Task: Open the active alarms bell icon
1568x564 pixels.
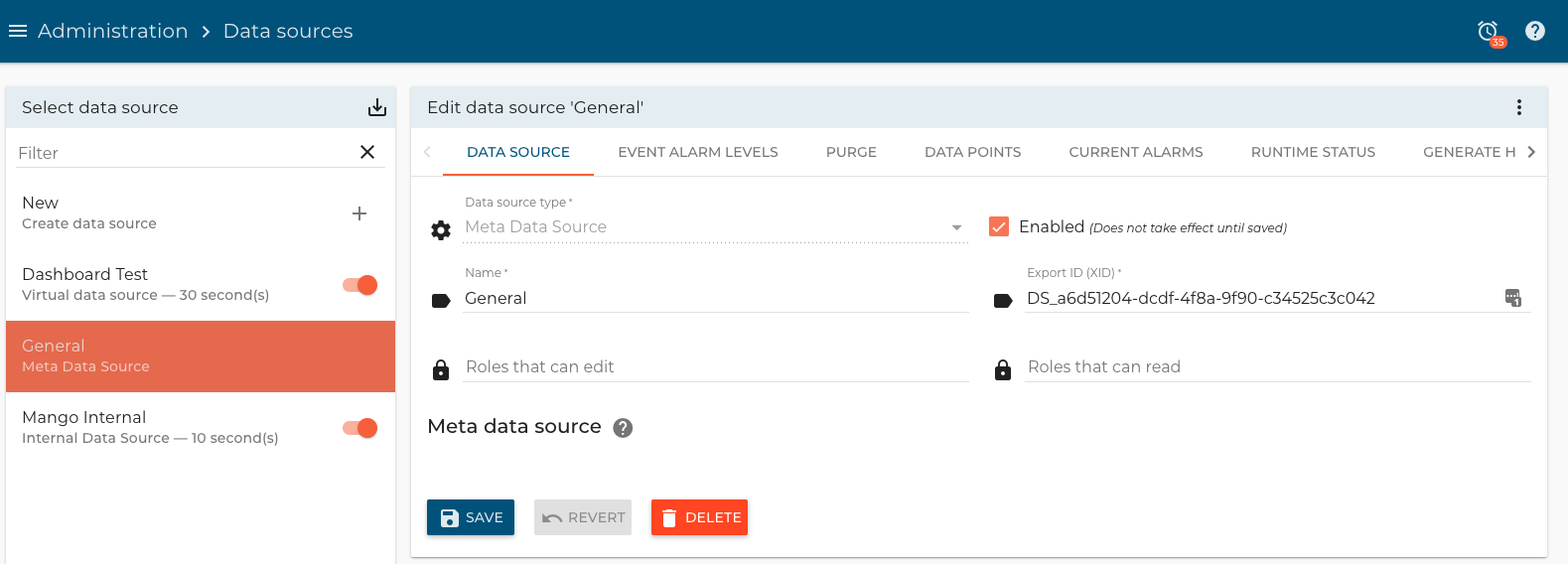Action: [x=1489, y=32]
